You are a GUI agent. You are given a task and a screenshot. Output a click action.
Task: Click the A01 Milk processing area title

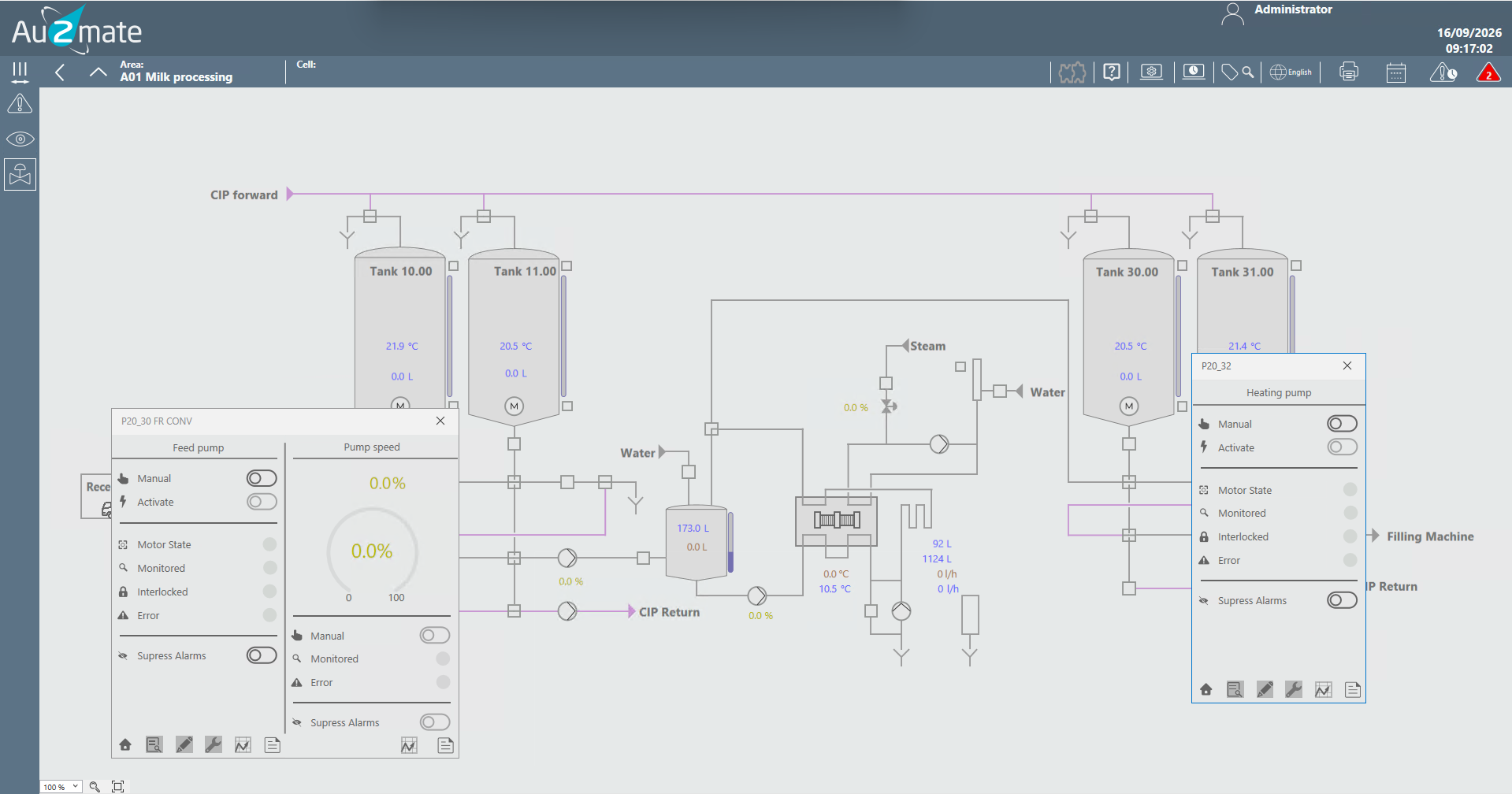click(176, 77)
